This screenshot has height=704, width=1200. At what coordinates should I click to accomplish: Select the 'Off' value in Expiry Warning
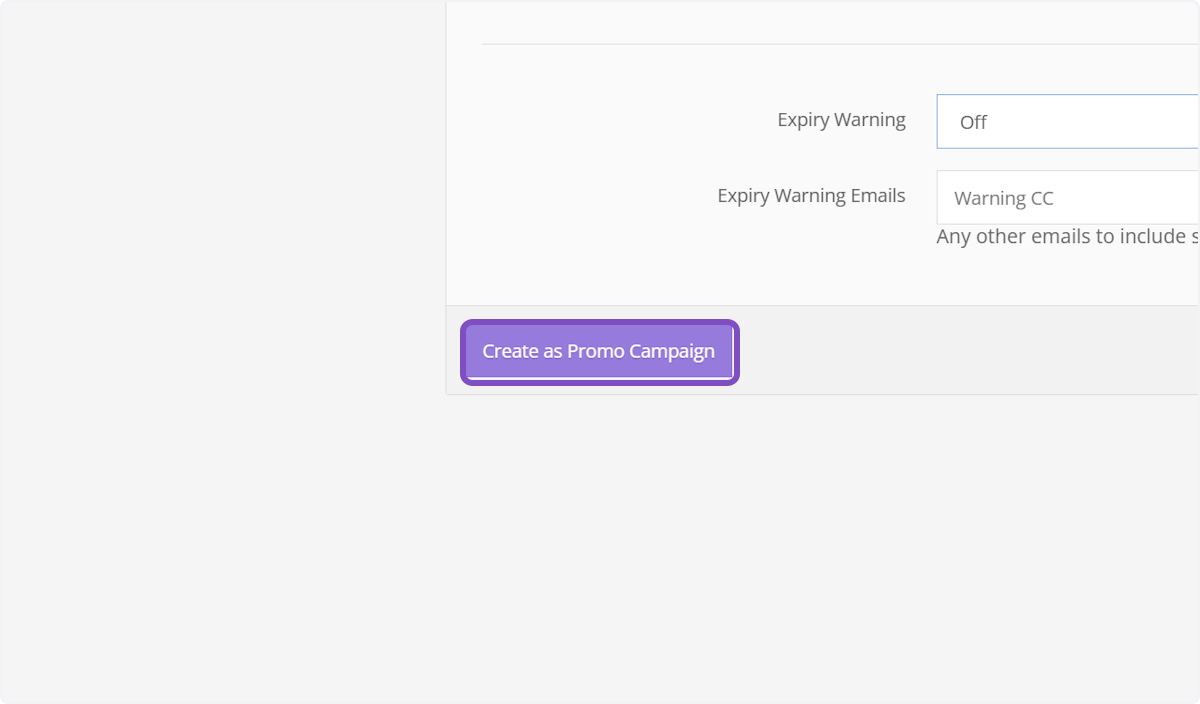click(973, 122)
